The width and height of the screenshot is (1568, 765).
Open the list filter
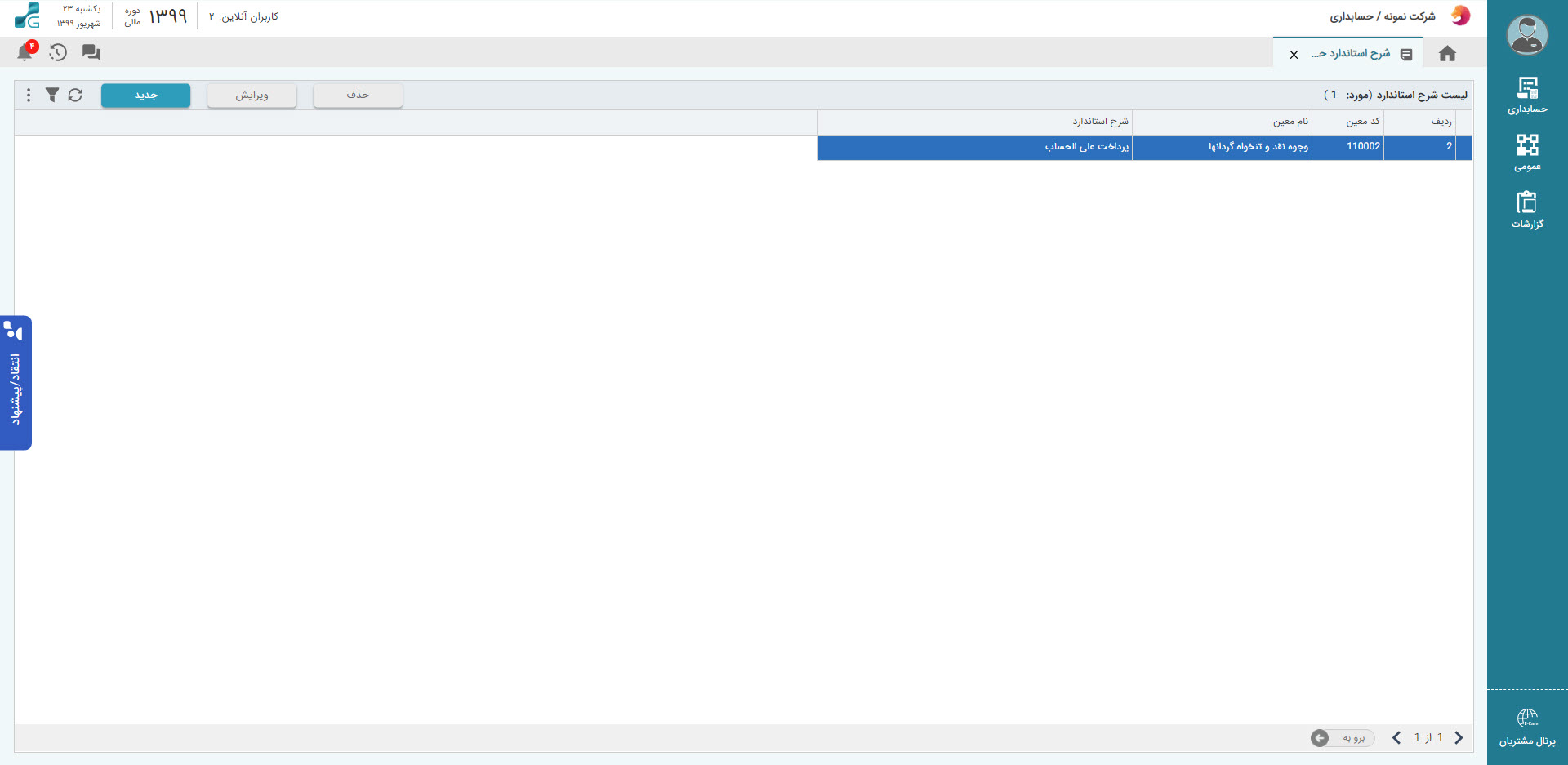click(52, 95)
